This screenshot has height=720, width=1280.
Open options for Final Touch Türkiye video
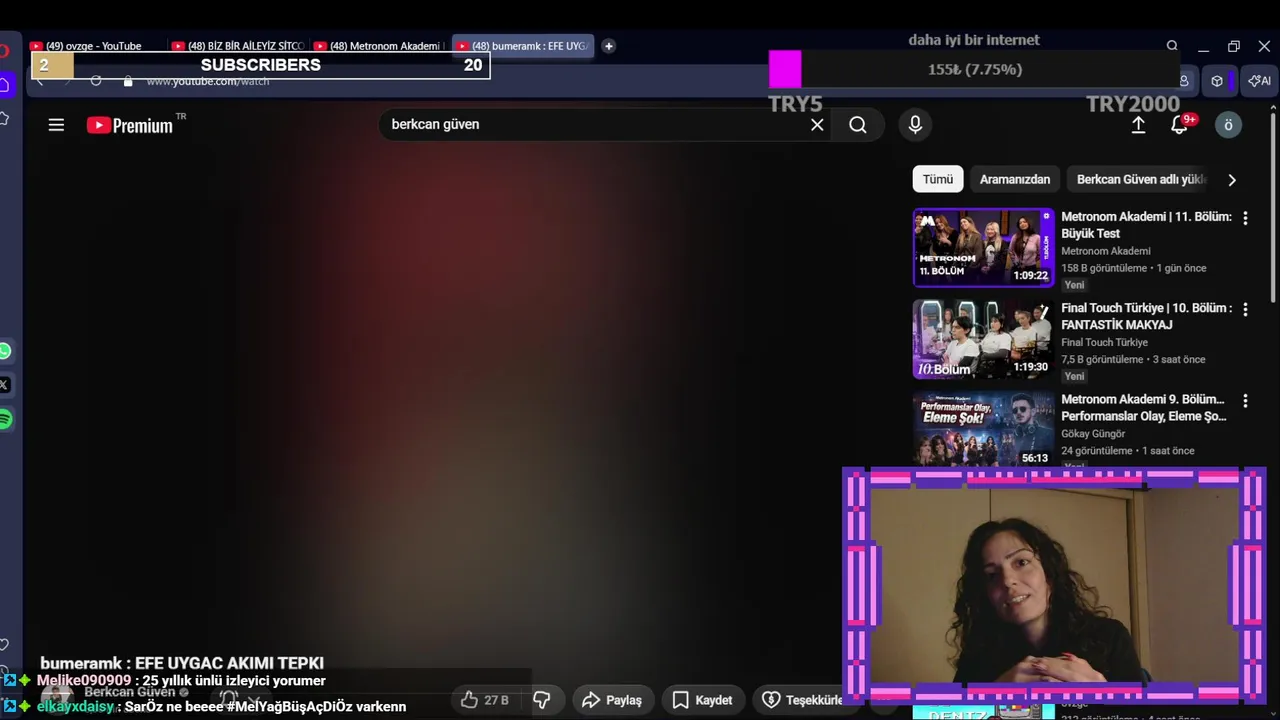pyautogui.click(x=1245, y=310)
